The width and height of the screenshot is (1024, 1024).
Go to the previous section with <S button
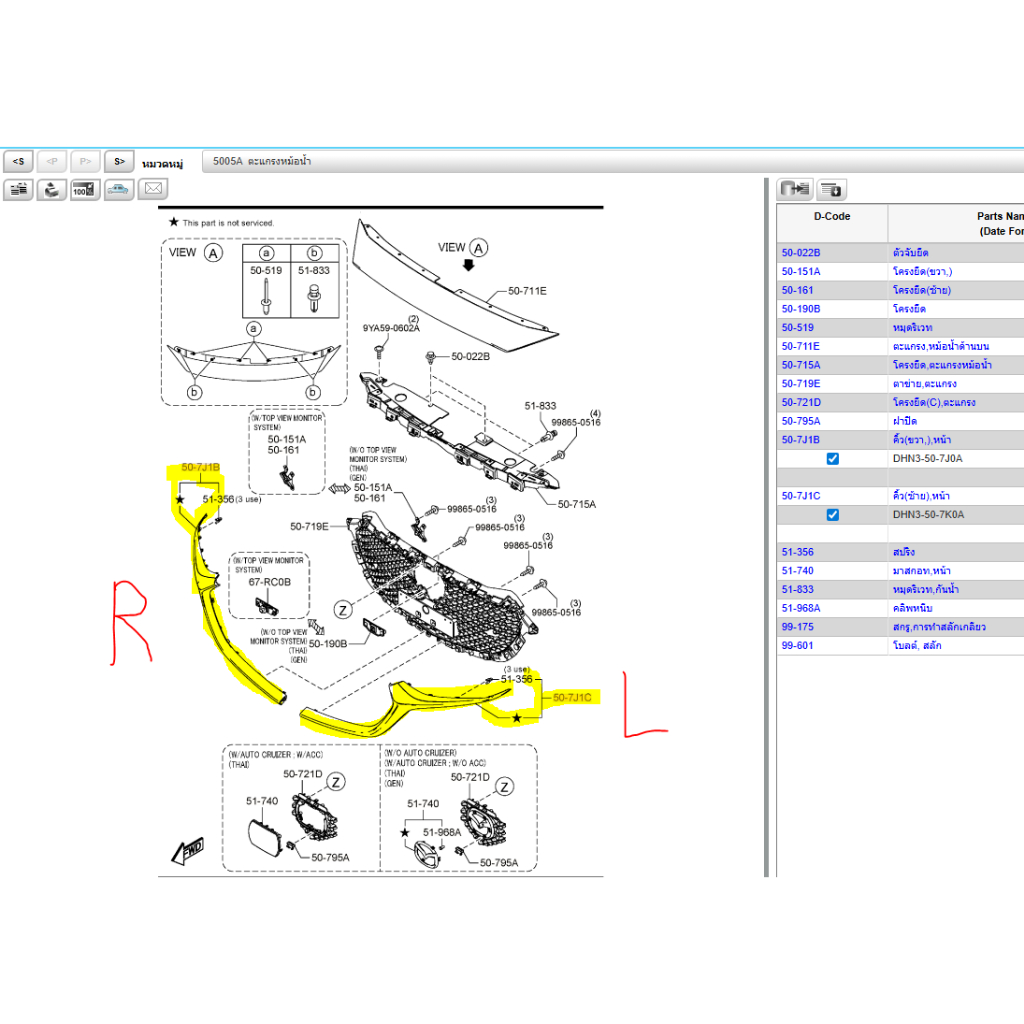pyautogui.click(x=18, y=161)
